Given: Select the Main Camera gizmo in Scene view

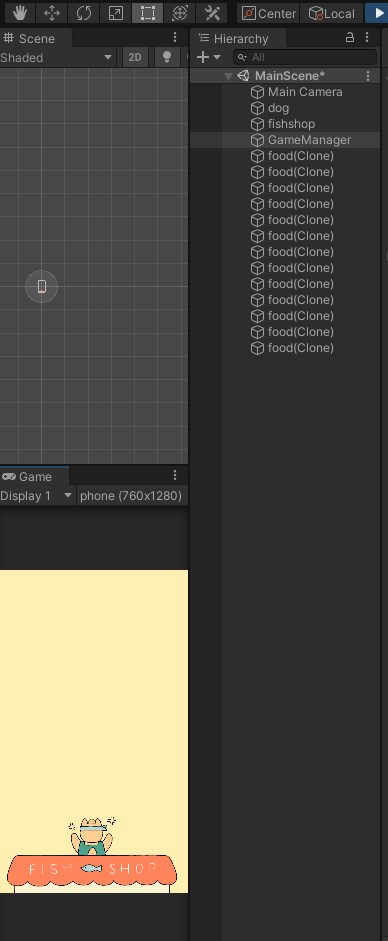Looking at the screenshot, I should point(41,286).
